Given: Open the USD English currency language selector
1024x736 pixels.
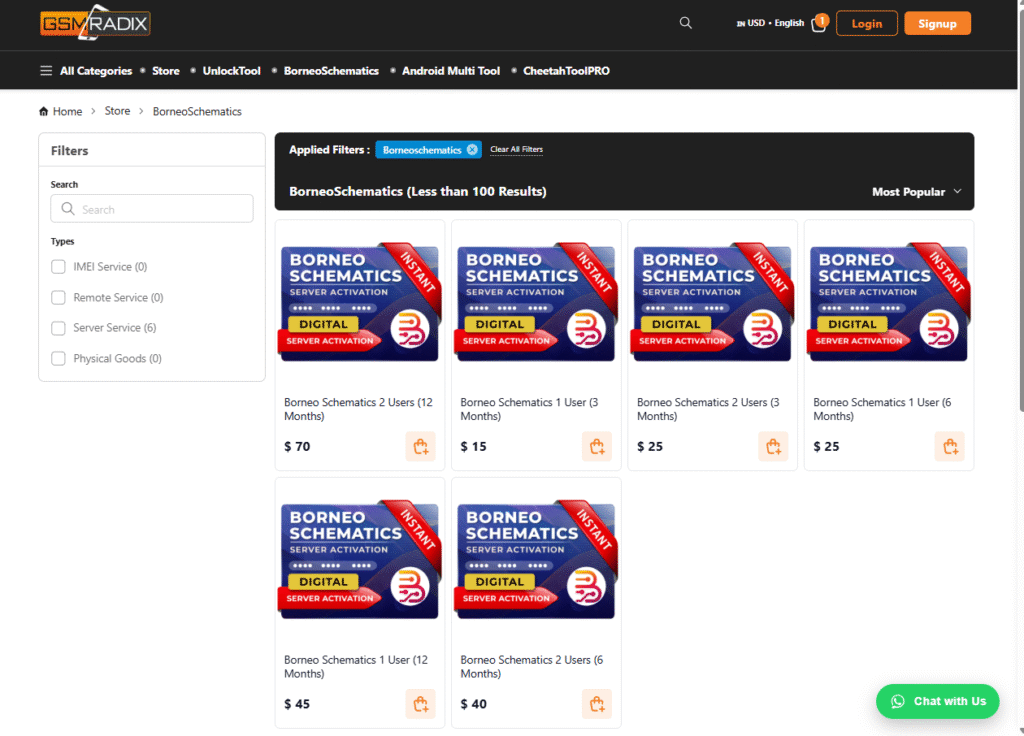Looking at the screenshot, I should (x=770, y=23).
